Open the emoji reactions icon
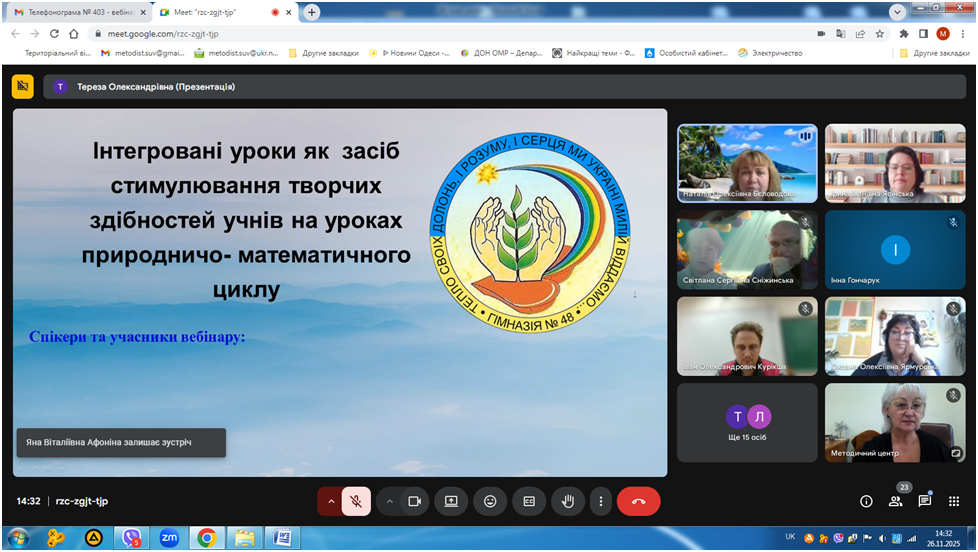978x552 pixels. coord(490,501)
